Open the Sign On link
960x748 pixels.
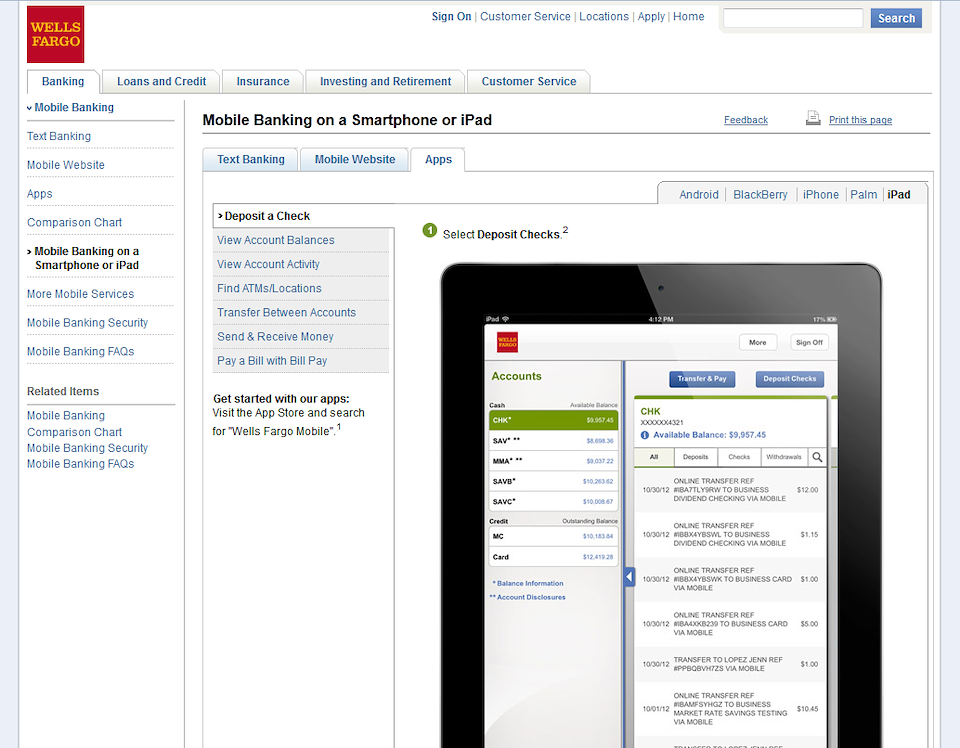click(x=451, y=17)
